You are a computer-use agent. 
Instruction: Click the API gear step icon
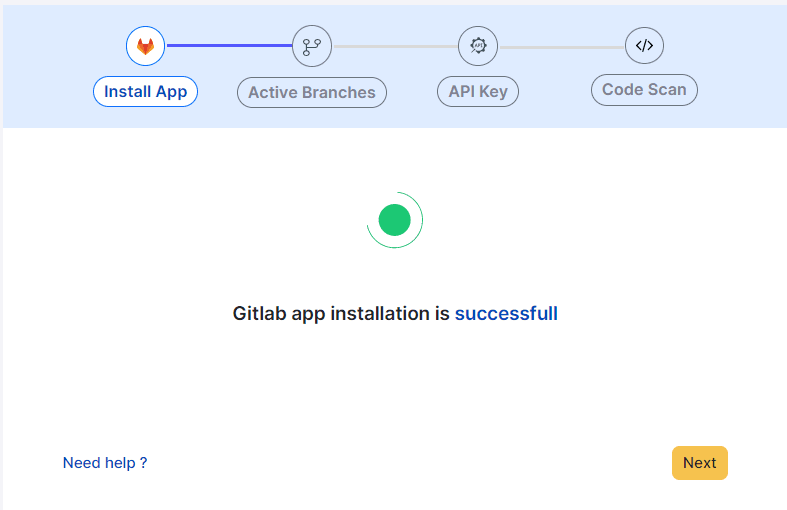click(478, 46)
